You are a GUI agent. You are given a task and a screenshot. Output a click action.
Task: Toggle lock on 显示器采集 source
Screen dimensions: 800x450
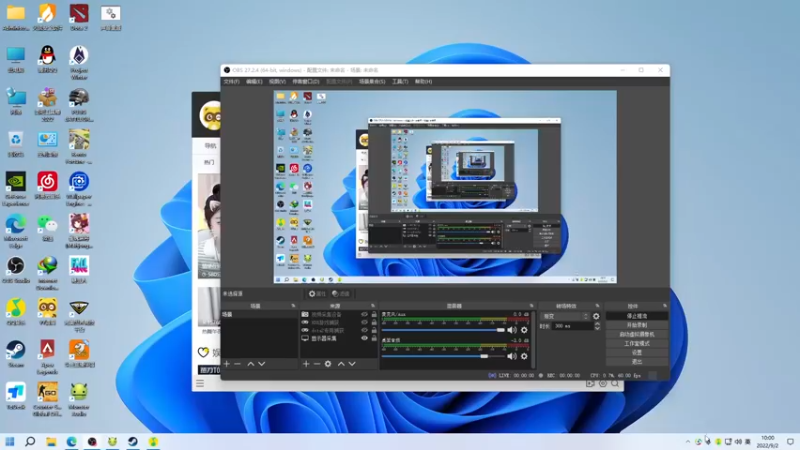tap(374, 338)
